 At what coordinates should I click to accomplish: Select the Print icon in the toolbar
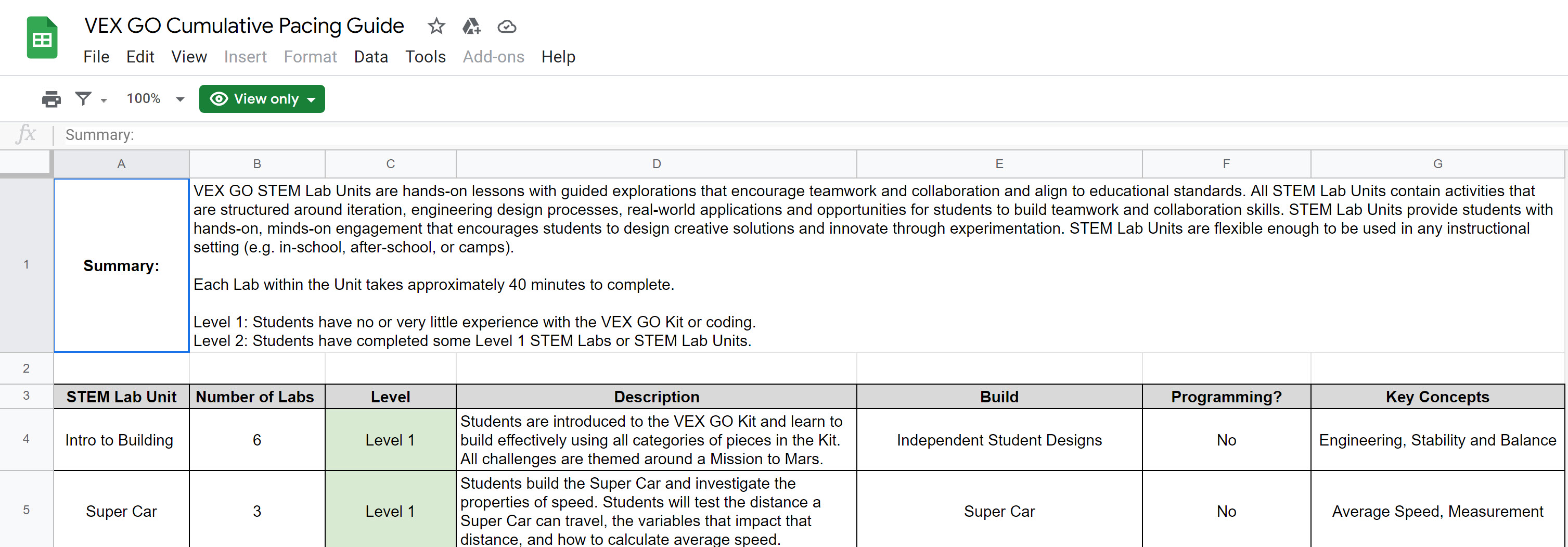point(51,99)
